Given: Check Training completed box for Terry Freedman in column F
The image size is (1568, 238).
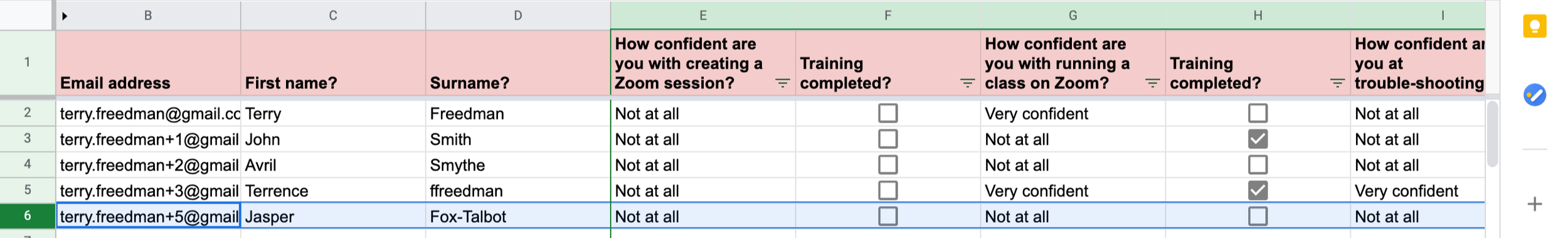Looking at the screenshot, I should pos(887,113).
